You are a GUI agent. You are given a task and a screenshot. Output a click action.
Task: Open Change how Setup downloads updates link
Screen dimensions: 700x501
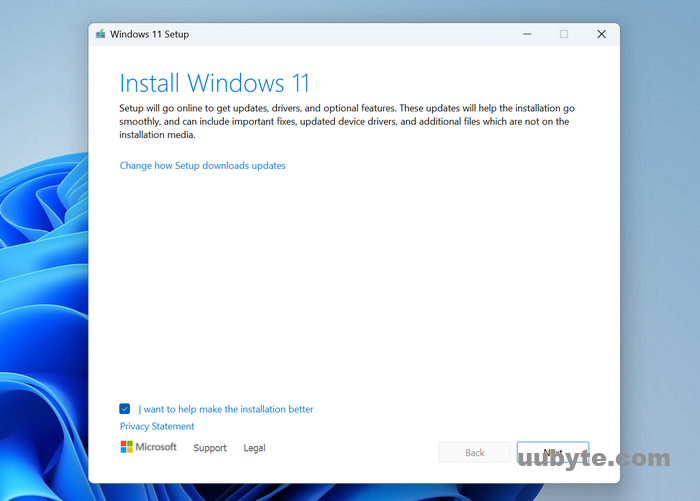[202, 166]
